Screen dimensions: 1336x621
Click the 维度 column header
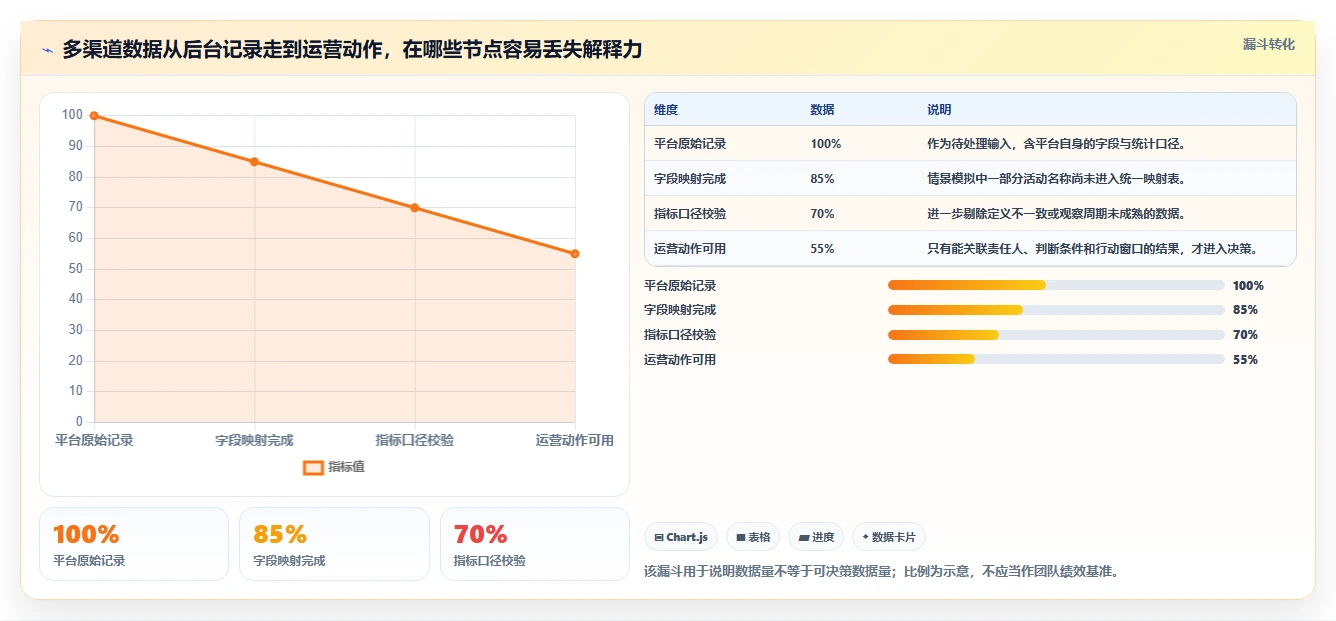(666, 110)
